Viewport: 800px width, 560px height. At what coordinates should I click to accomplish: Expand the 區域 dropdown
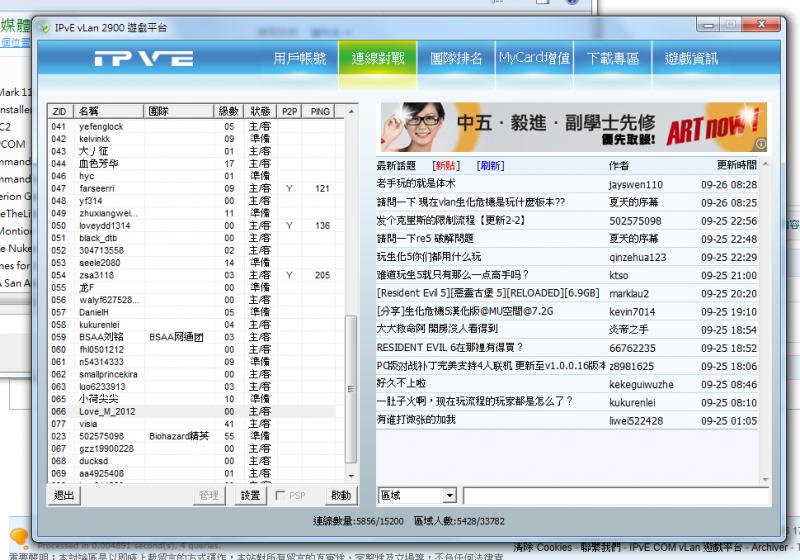point(449,495)
